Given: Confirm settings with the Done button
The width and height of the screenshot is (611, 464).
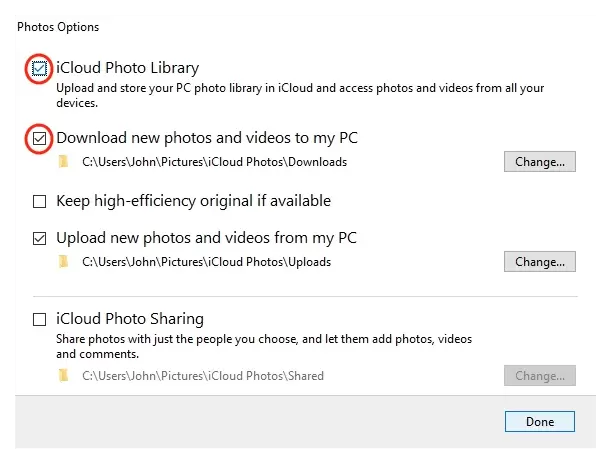Looking at the screenshot, I should coord(539,422).
